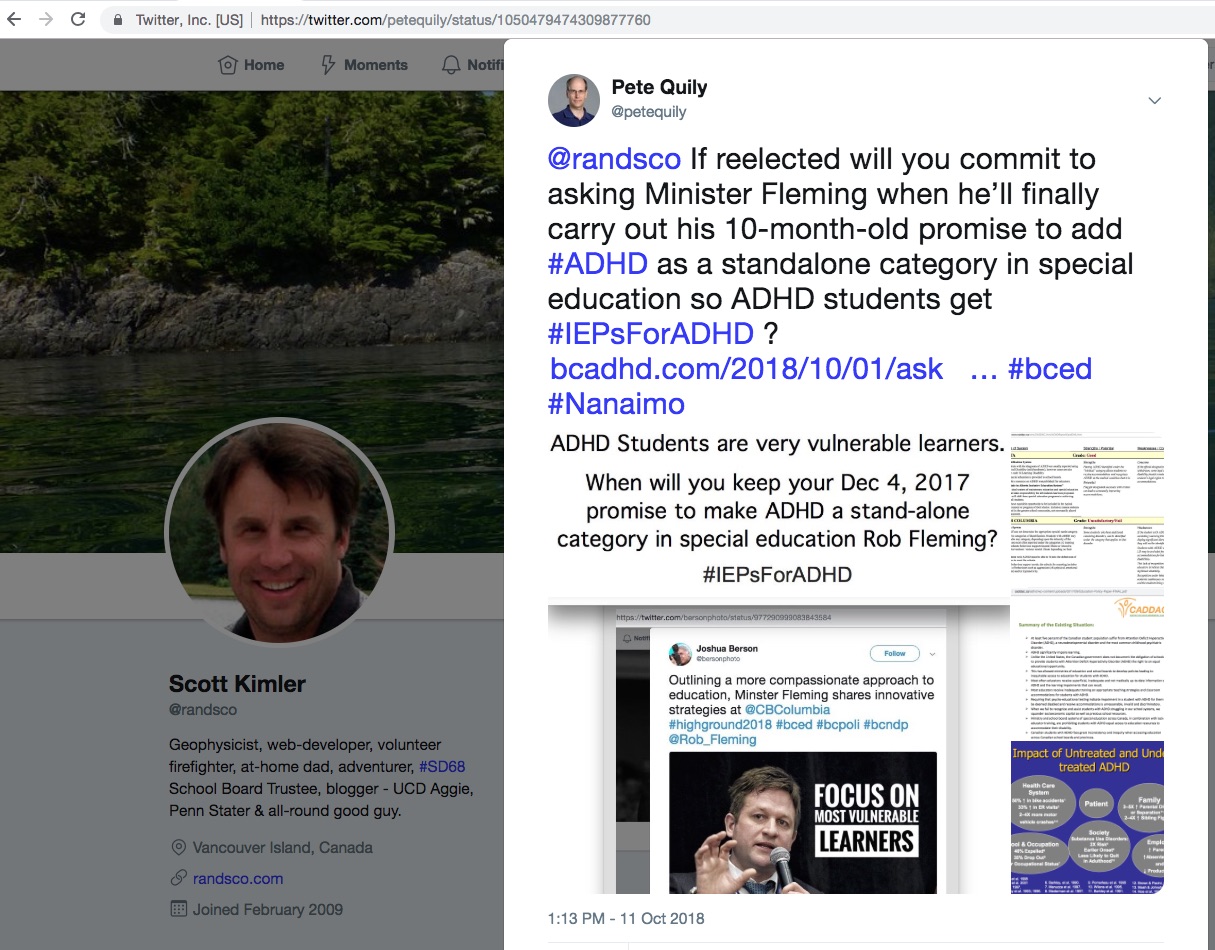Open the randsco.com website link
The width and height of the screenshot is (1215, 950).
click(237, 878)
